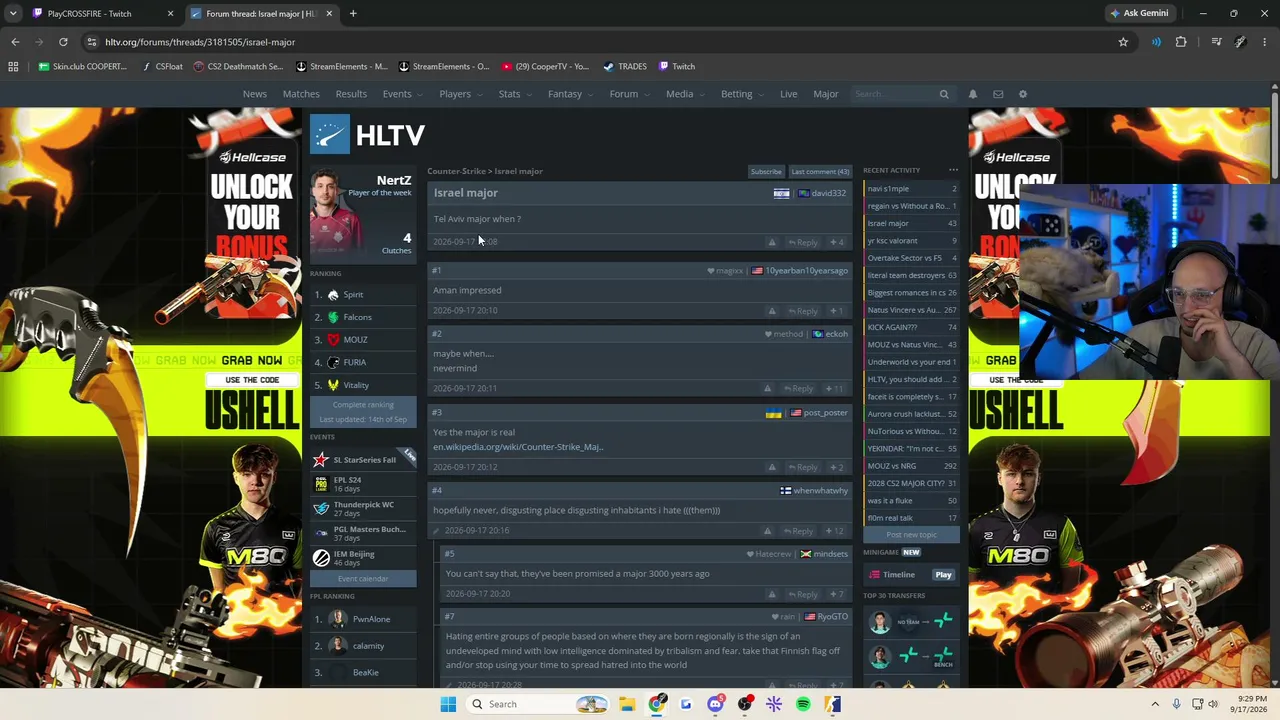Upvote comment #1 with +1
1280x720 pixels.
836,311
